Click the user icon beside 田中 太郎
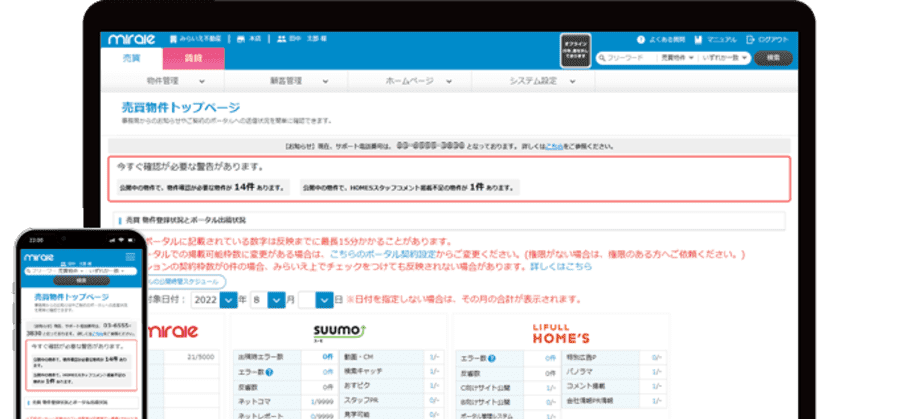Viewport: 900px width, 419px height. coord(281,40)
